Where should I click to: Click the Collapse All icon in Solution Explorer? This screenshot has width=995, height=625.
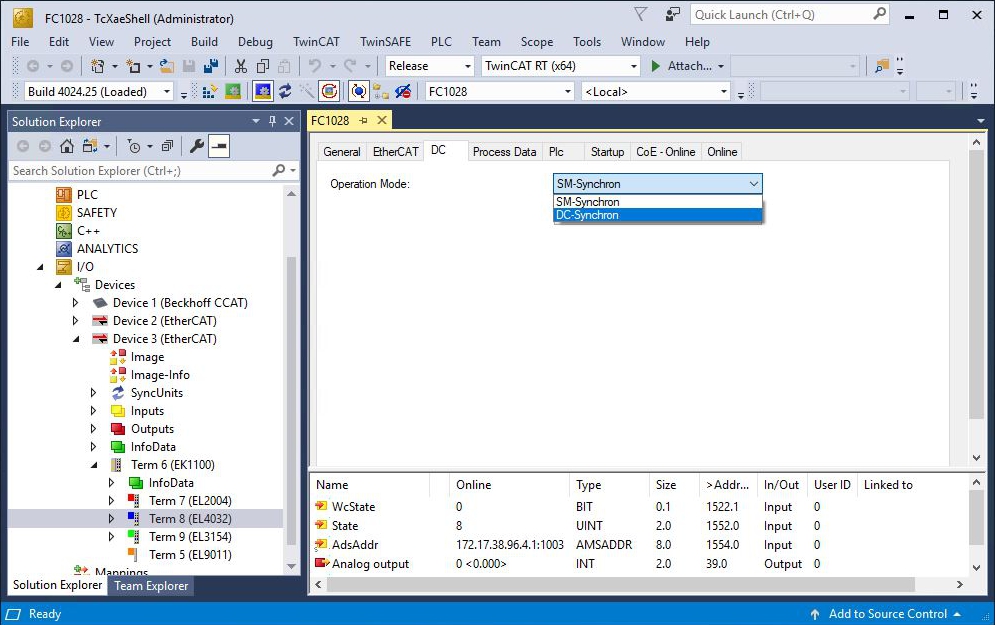pyautogui.click(x=168, y=147)
